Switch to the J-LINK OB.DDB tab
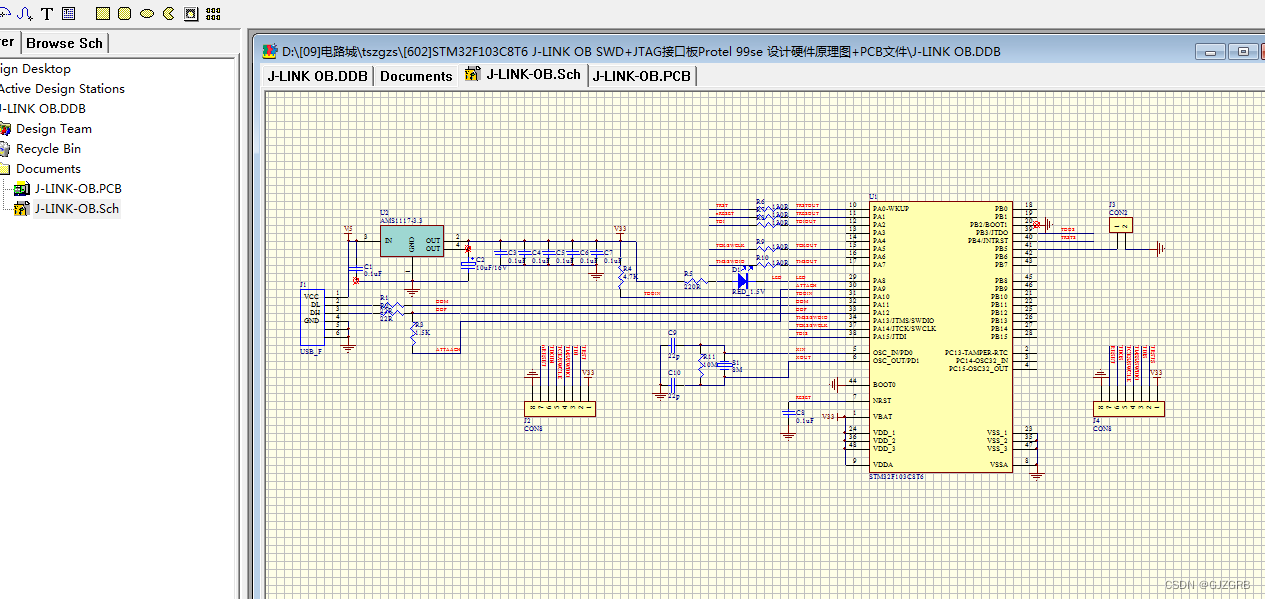 pyautogui.click(x=317, y=75)
